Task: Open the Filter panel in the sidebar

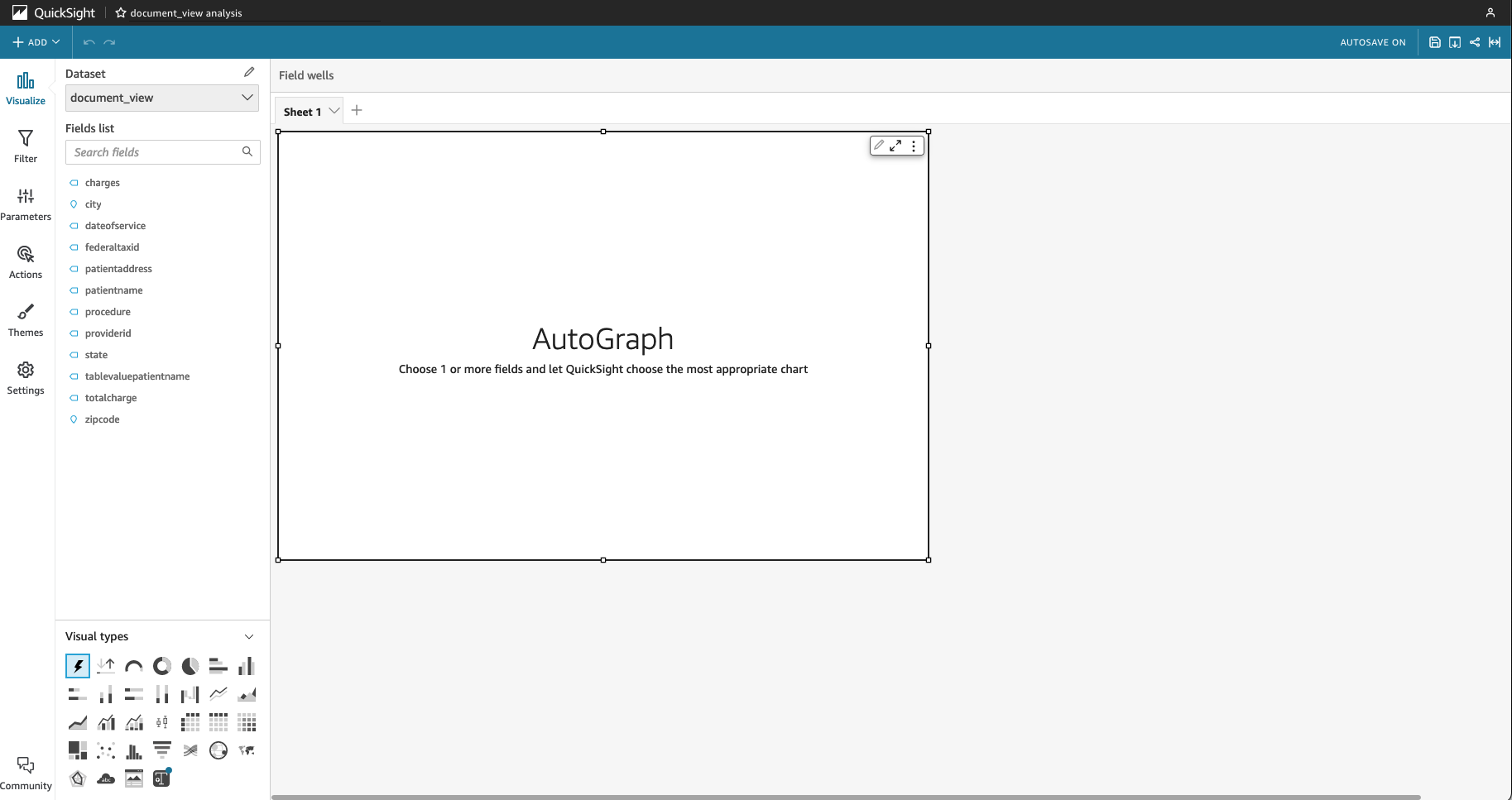Action: (25, 146)
